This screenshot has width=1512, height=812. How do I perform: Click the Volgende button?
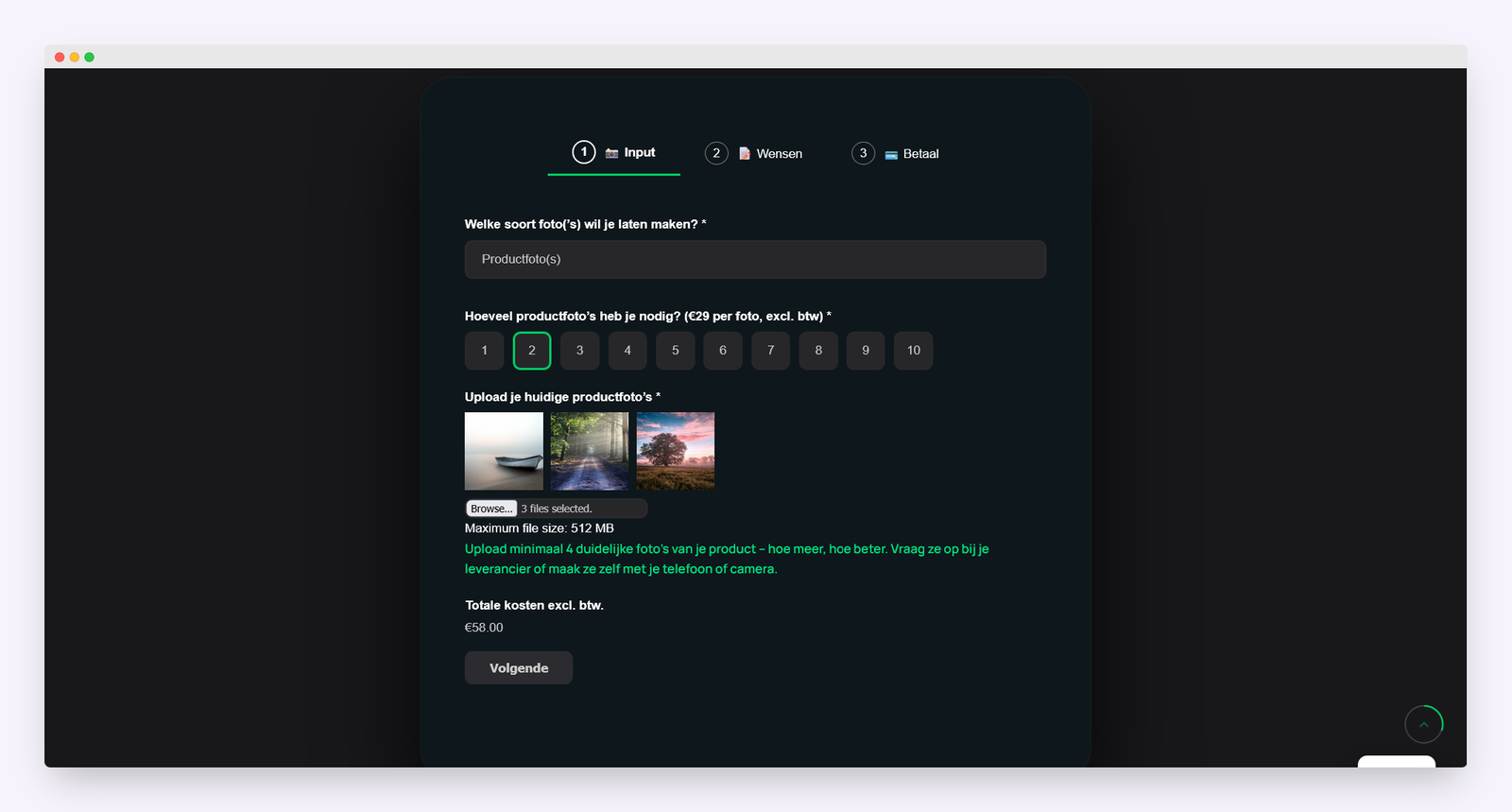[x=519, y=668]
